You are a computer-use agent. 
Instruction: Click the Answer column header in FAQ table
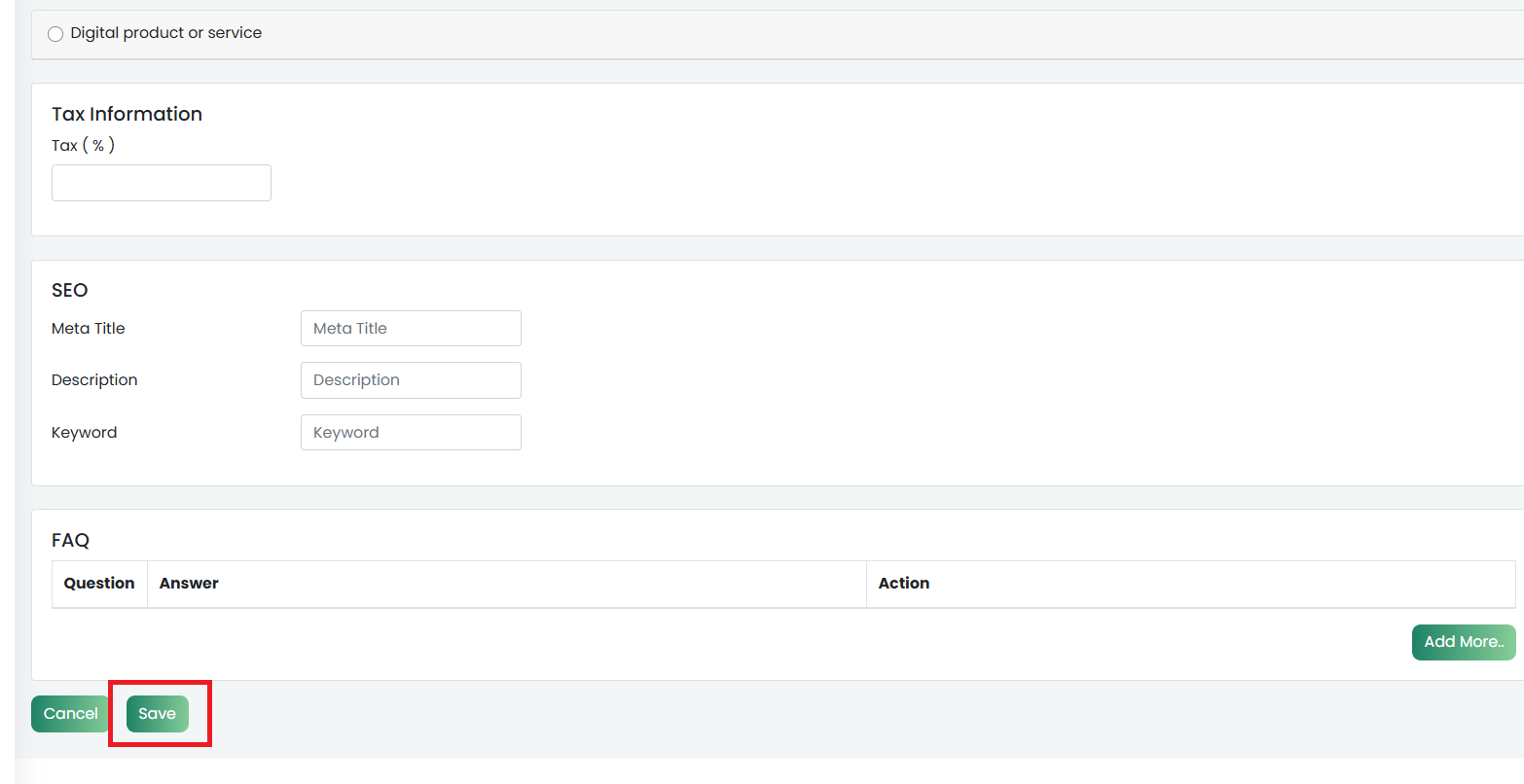(x=189, y=584)
